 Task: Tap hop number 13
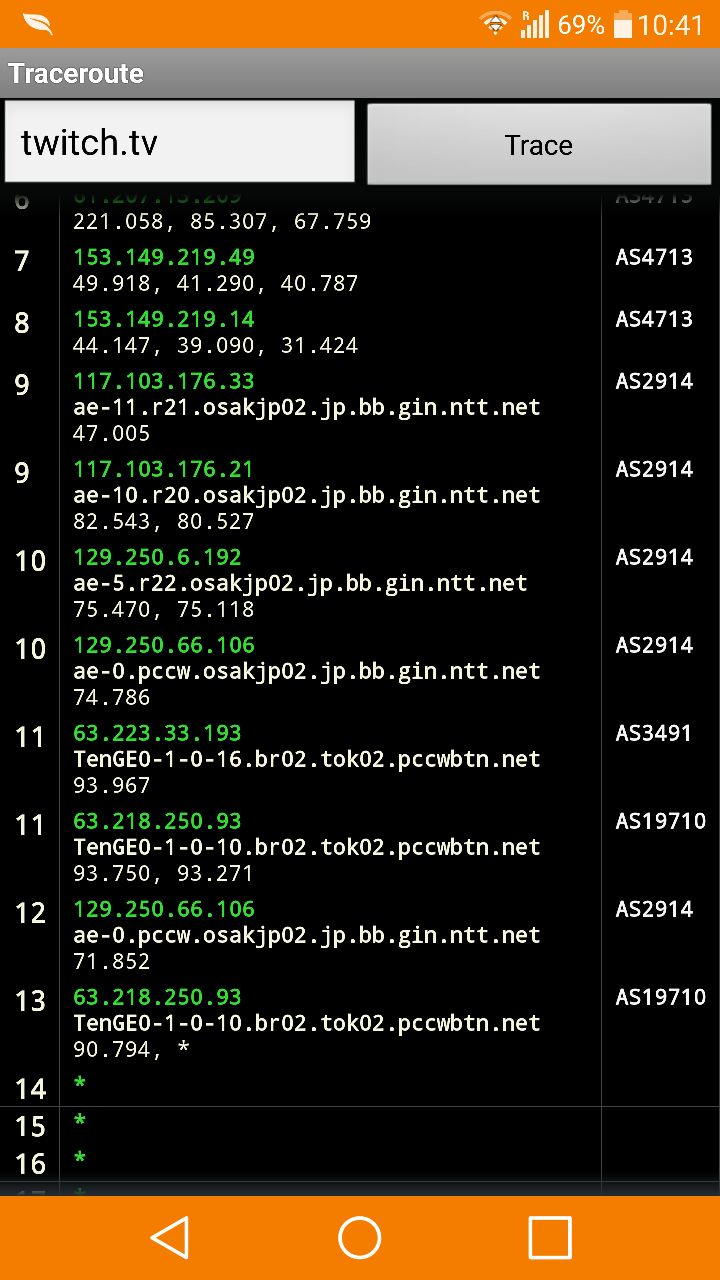click(x=30, y=1001)
